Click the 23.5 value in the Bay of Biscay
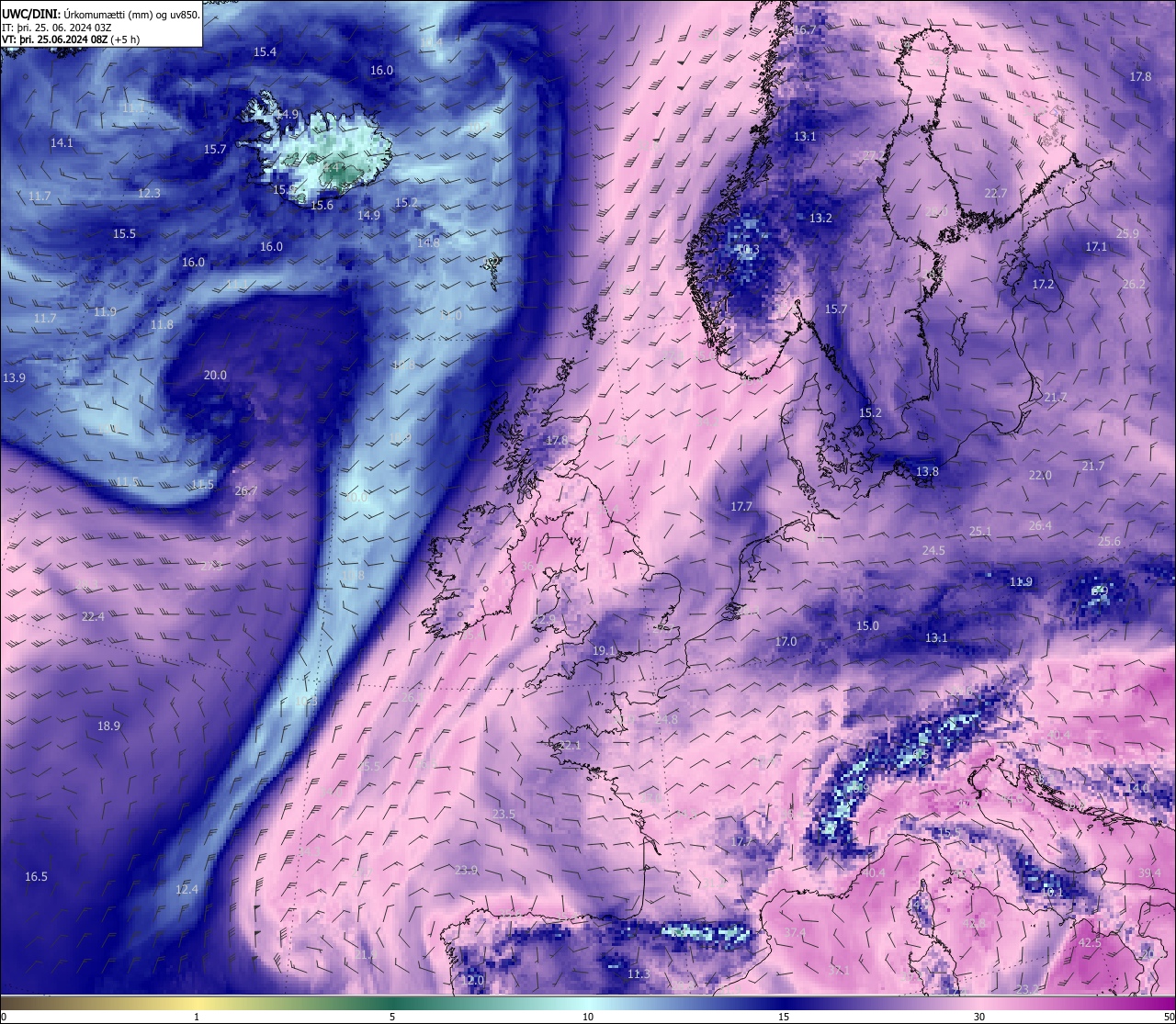 (x=503, y=814)
